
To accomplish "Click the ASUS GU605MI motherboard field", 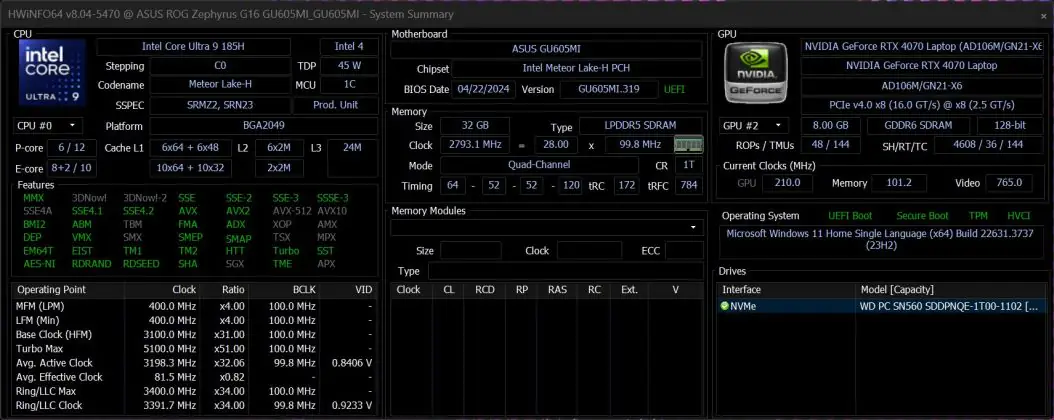I will coord(548,50).
